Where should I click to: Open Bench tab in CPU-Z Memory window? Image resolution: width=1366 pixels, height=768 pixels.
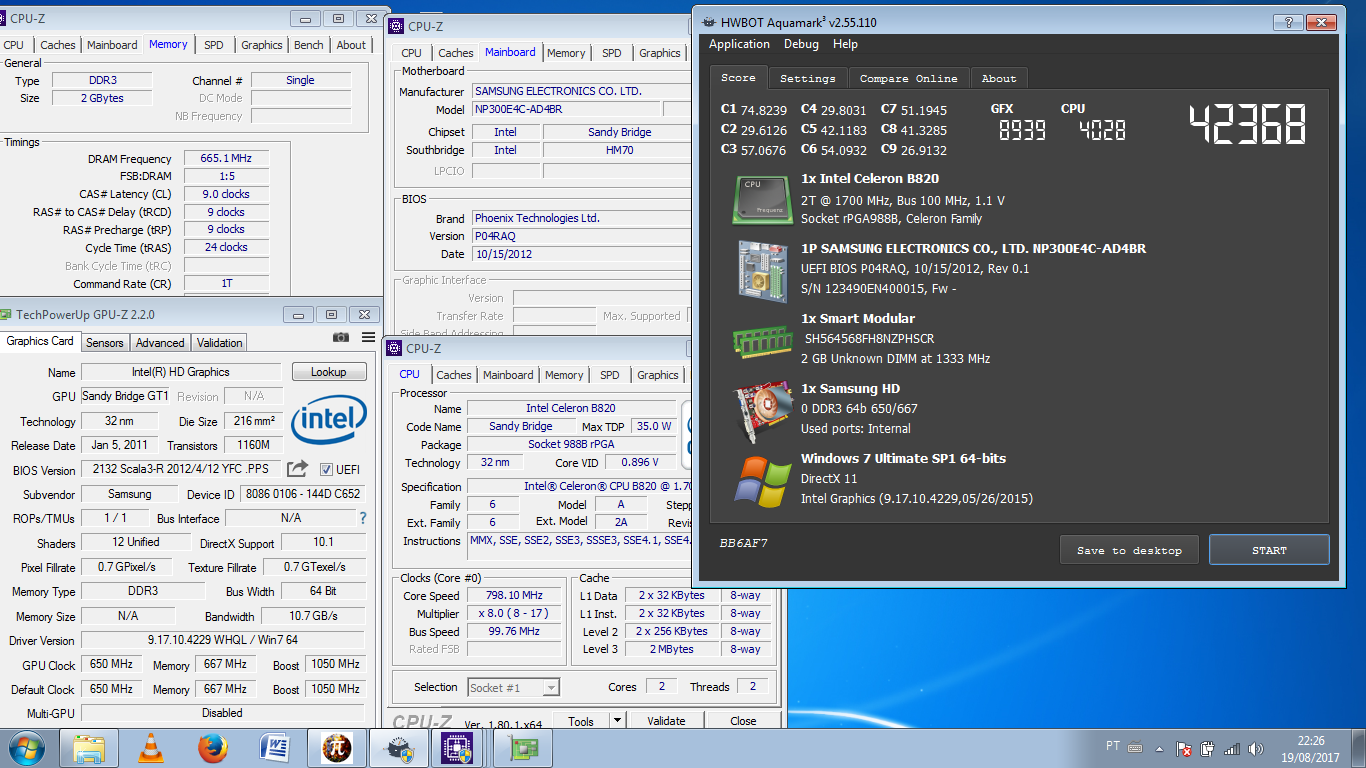[308, 45]
